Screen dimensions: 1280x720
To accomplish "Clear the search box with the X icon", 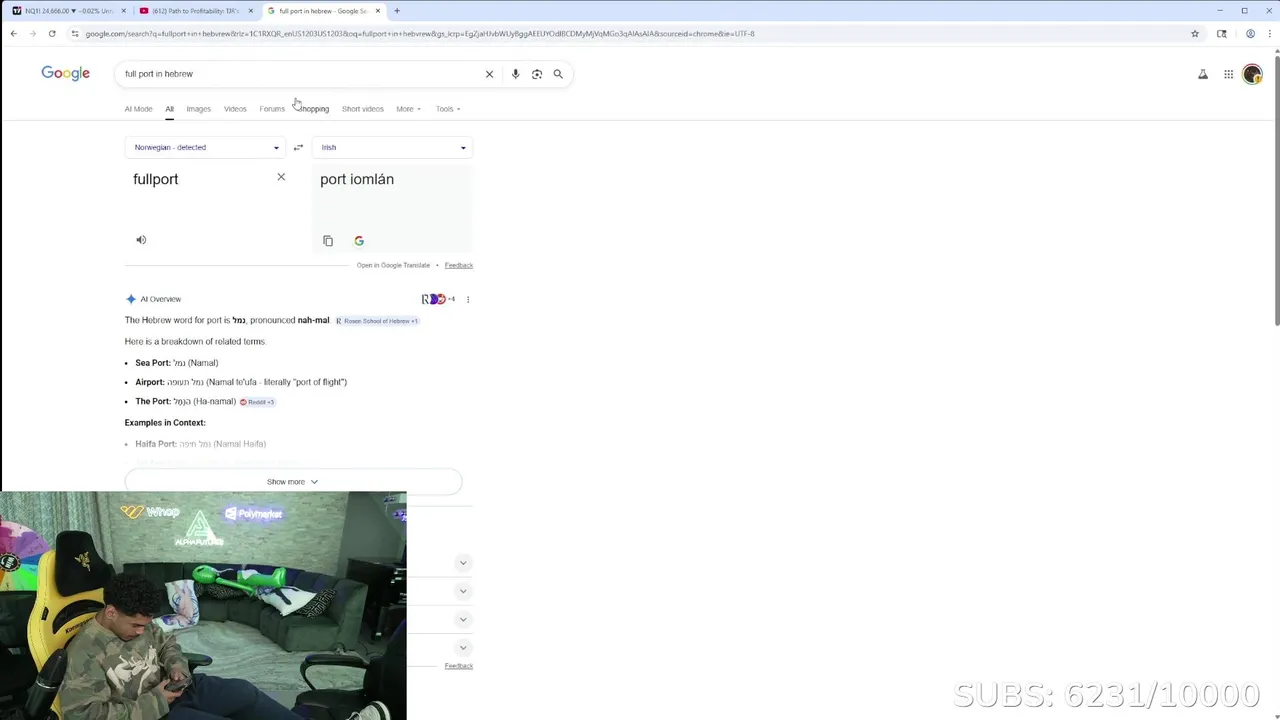I will (489, 74).
